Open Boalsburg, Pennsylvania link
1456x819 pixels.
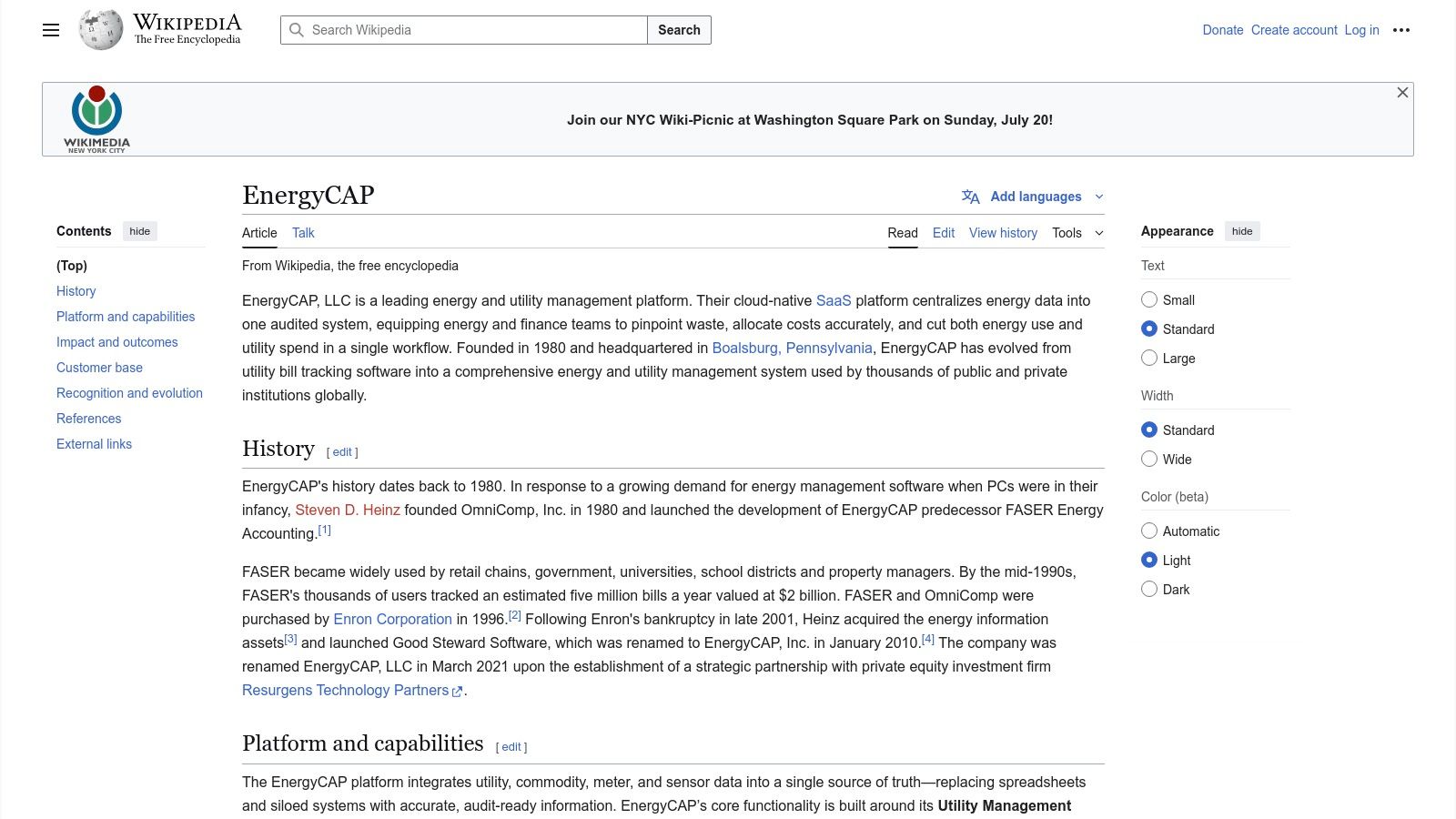coord(792,348)
